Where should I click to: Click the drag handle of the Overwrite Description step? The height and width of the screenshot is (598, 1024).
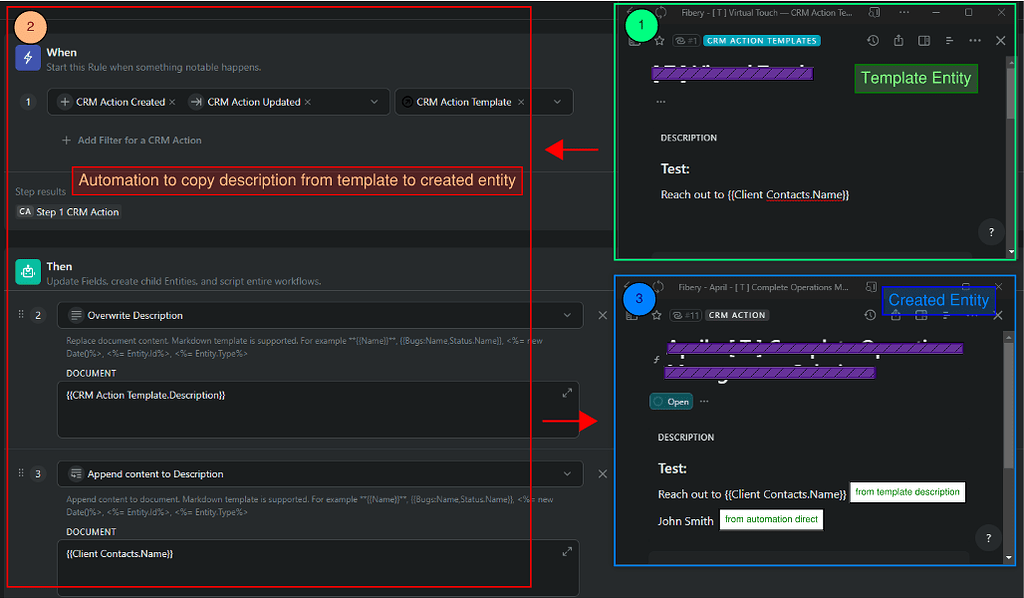pos(21,315)
